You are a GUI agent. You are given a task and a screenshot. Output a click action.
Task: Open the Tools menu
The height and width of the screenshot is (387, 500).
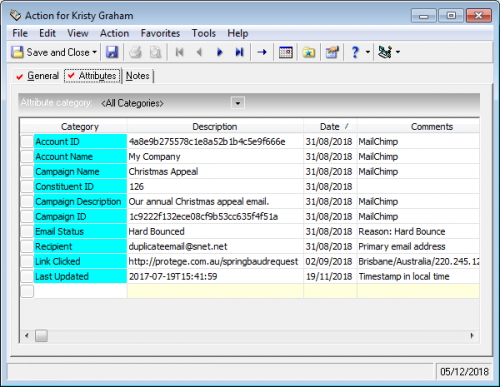[x=204, y=33]
